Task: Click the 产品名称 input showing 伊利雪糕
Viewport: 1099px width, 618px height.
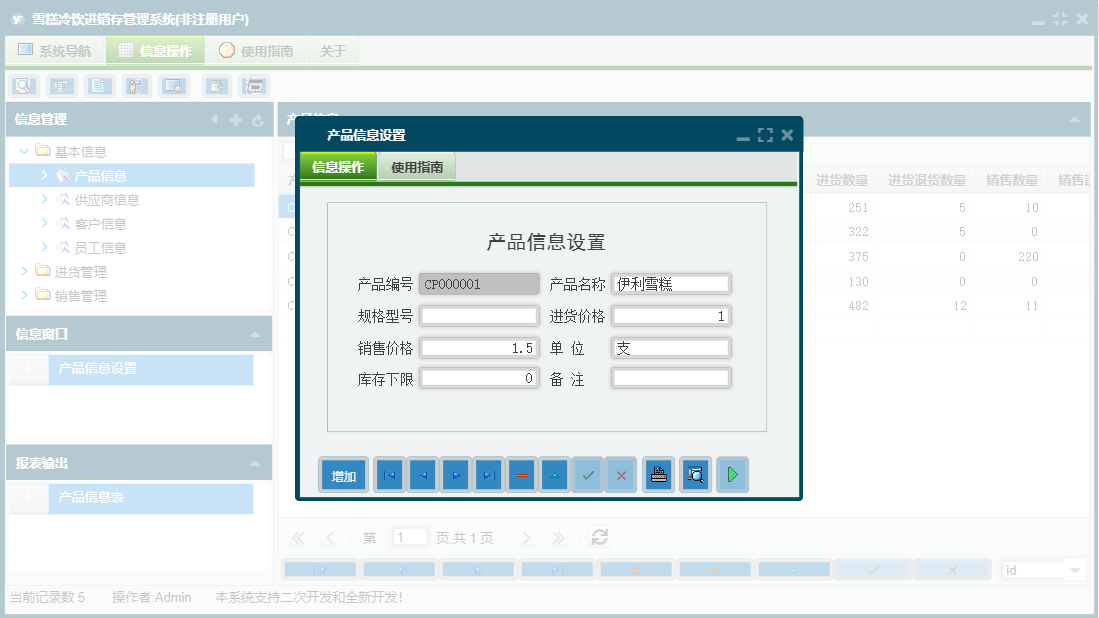Action: [671, 283]
